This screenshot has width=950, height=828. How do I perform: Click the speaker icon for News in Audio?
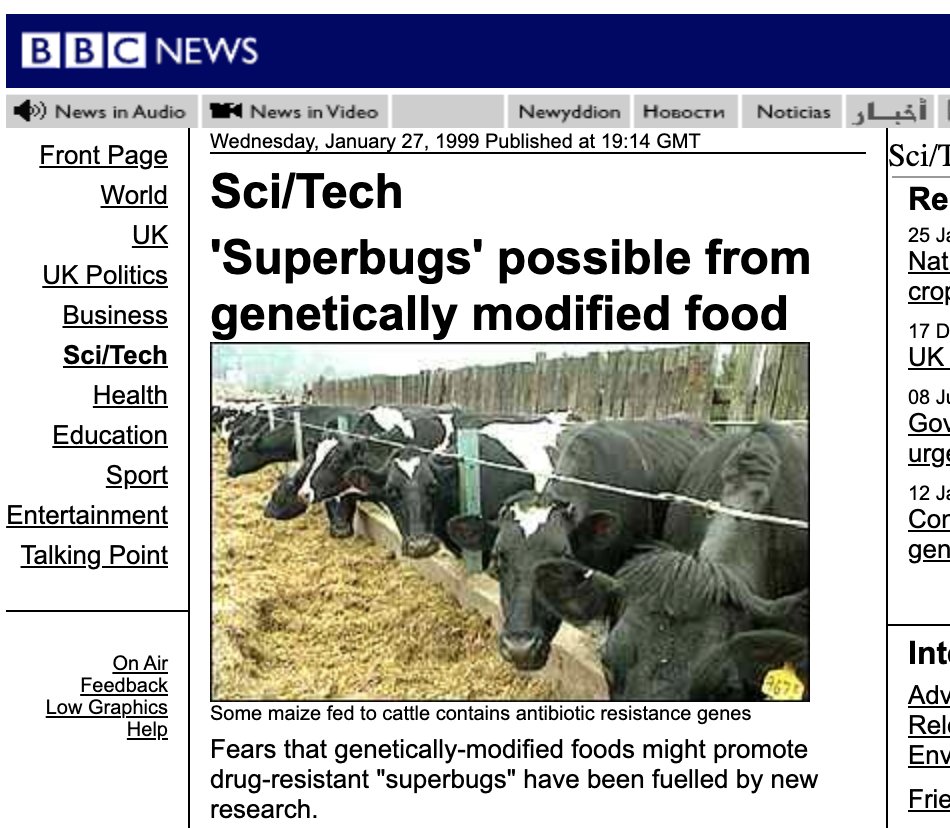[x=30, y=111]
